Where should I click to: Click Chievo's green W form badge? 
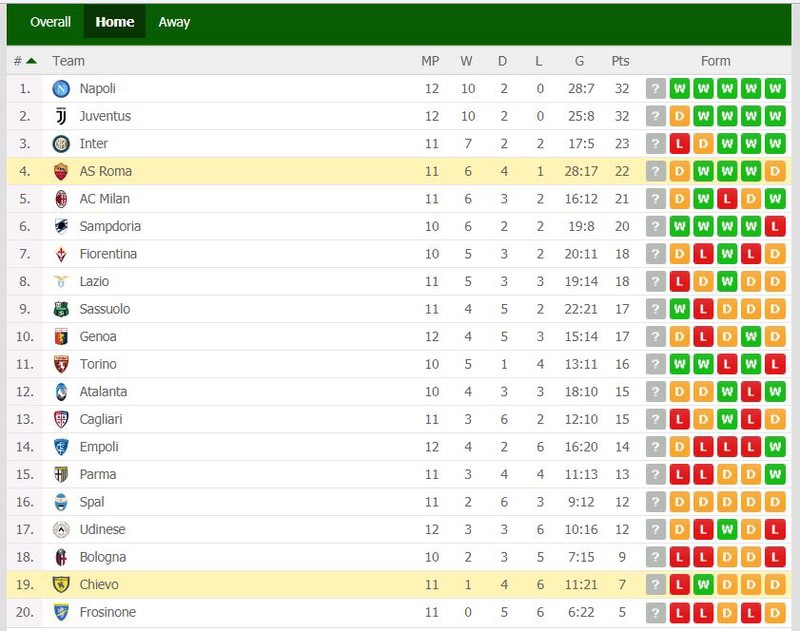703,585
